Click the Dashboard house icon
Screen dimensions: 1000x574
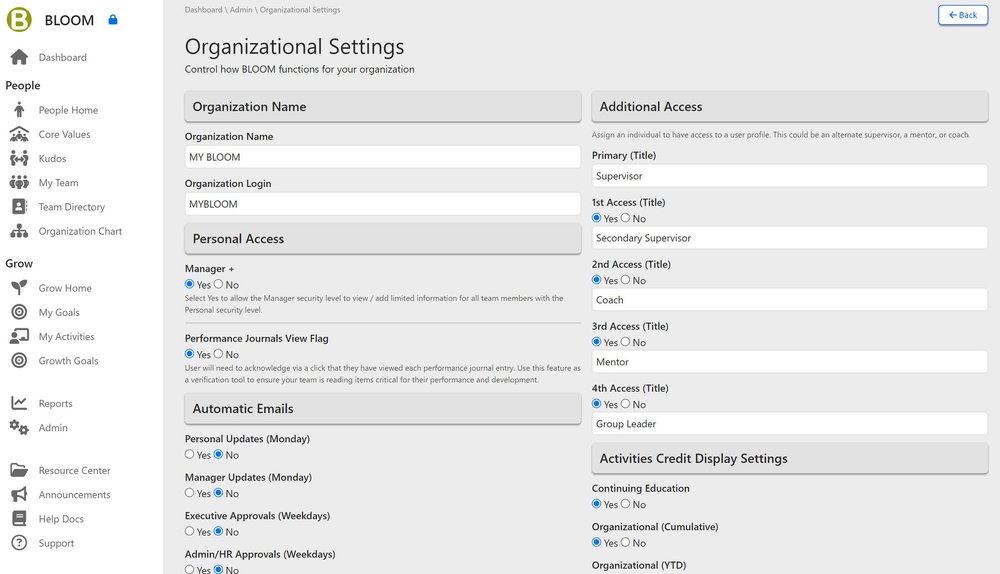point(19,57)
